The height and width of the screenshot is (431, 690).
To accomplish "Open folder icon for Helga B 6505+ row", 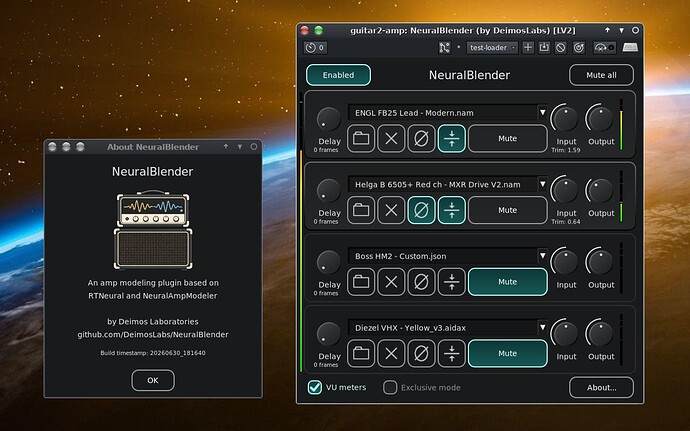I will coord(361,210).
